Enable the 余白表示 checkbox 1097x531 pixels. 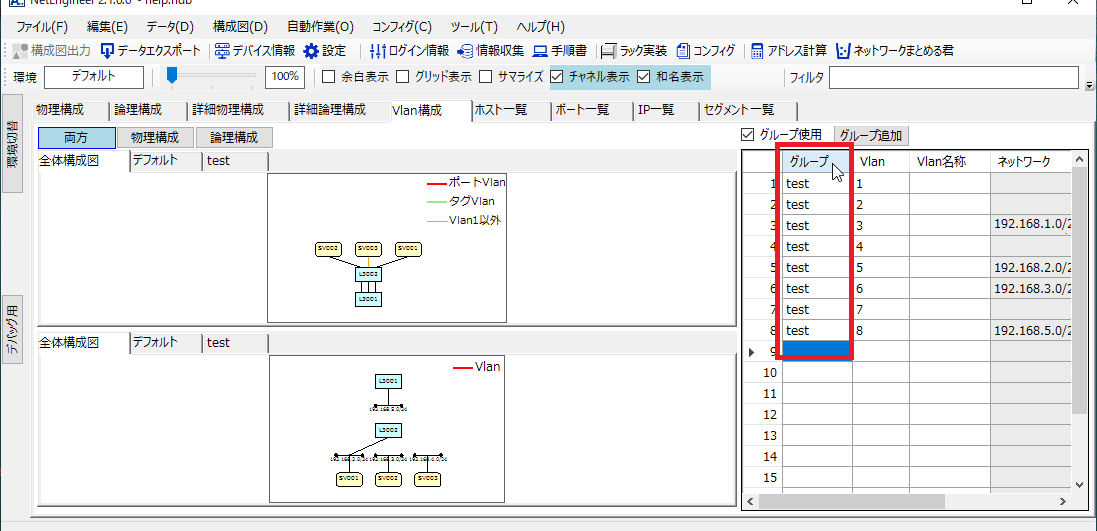[x=328, y=76]
